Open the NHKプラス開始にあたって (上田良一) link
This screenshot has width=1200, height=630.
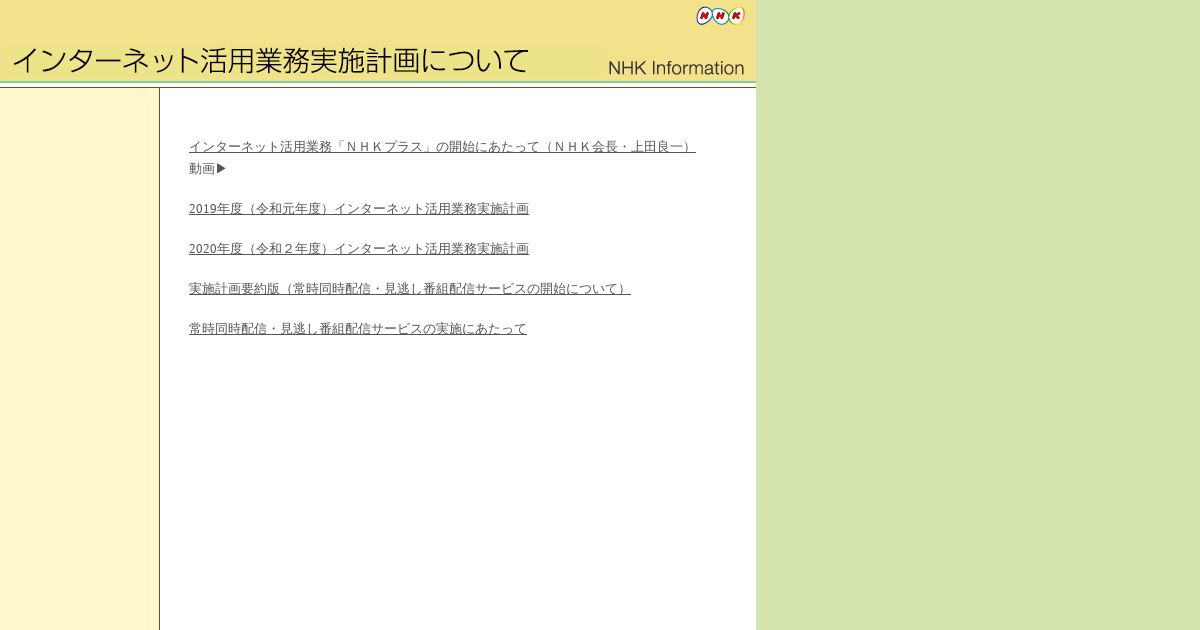click(x=442, y=147)
